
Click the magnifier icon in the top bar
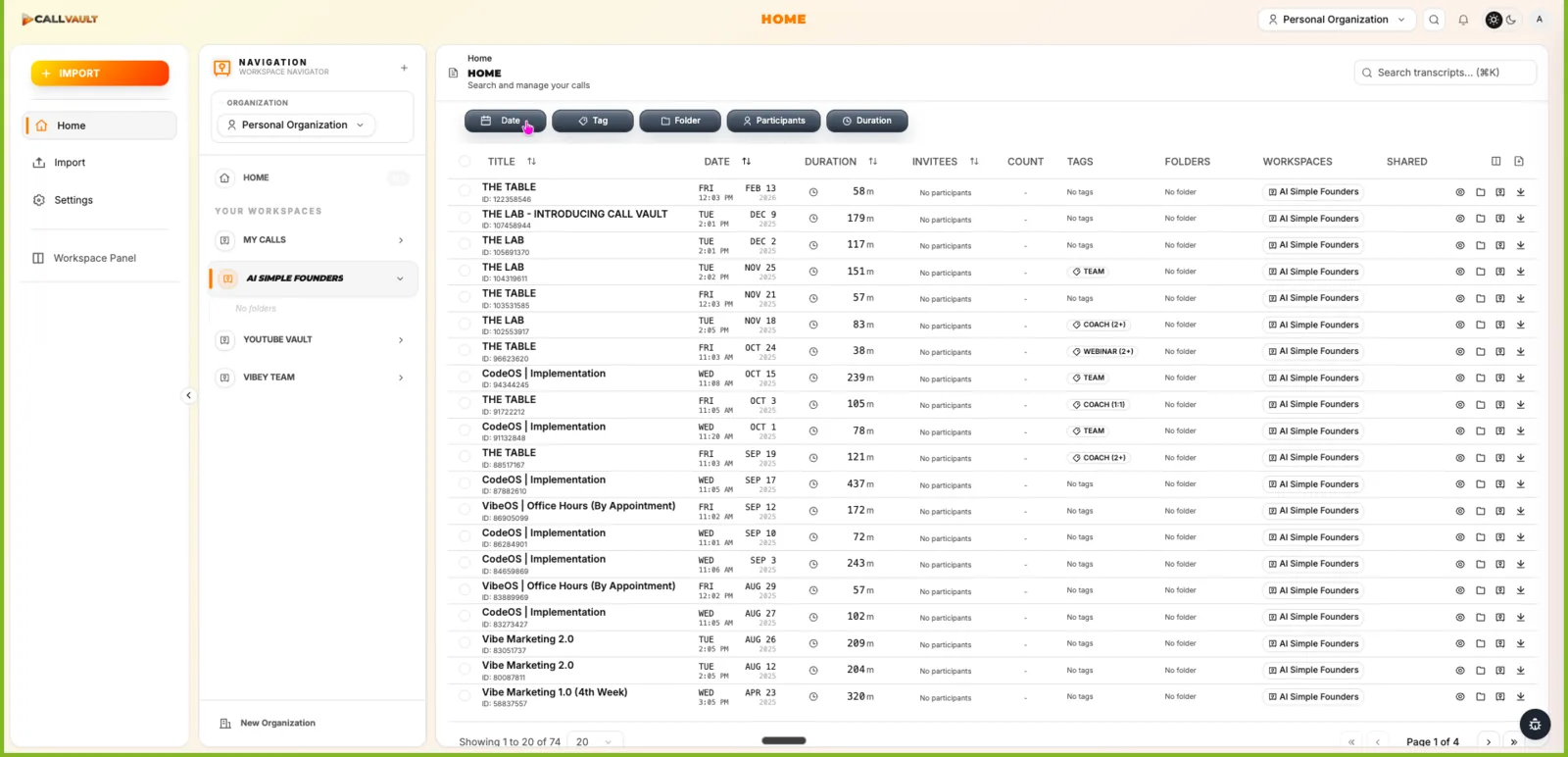(x=1434, y=20)
